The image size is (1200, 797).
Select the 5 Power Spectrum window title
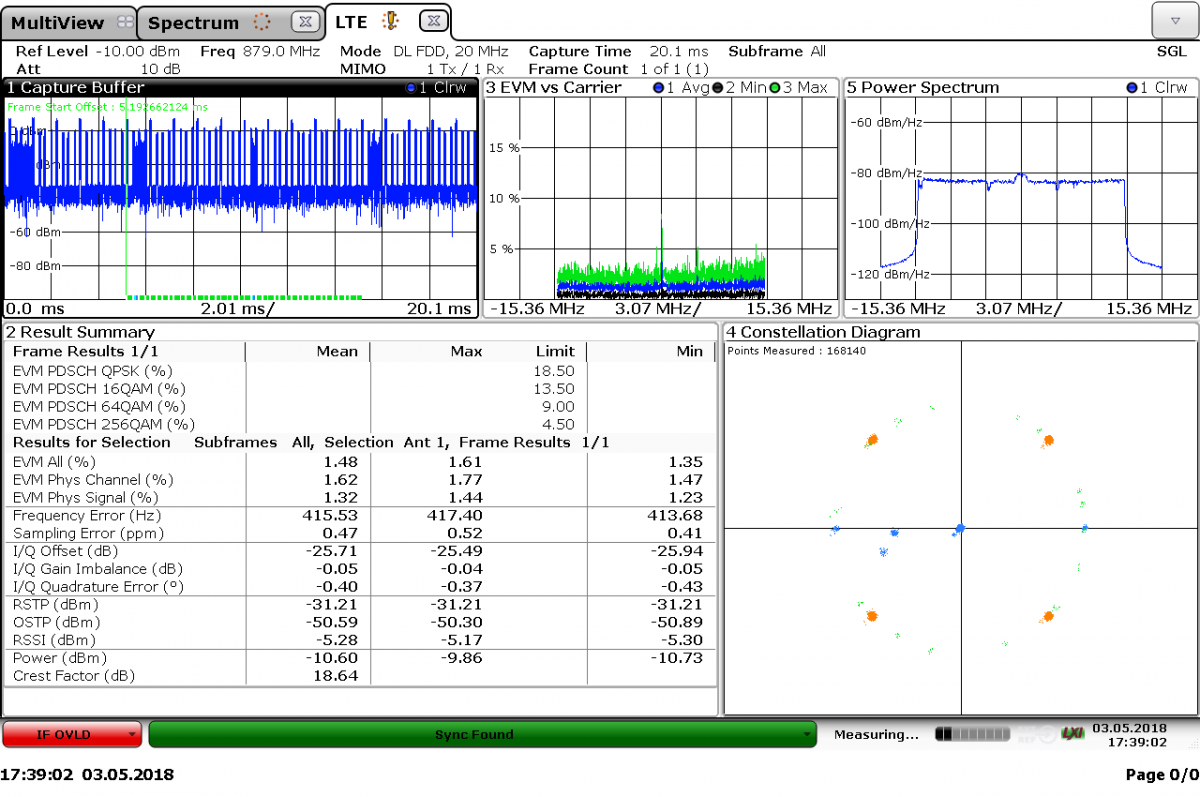coord(923,88)
